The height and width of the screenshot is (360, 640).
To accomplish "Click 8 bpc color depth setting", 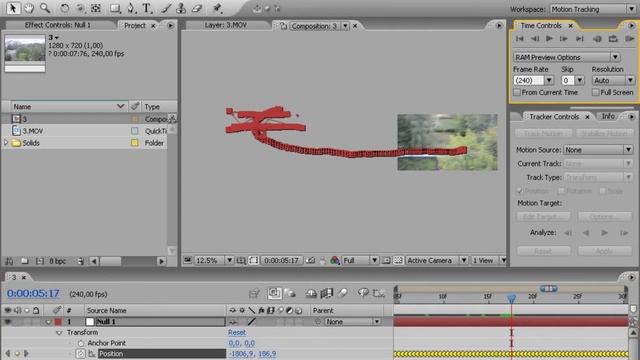I will click(x=58, y=261).
